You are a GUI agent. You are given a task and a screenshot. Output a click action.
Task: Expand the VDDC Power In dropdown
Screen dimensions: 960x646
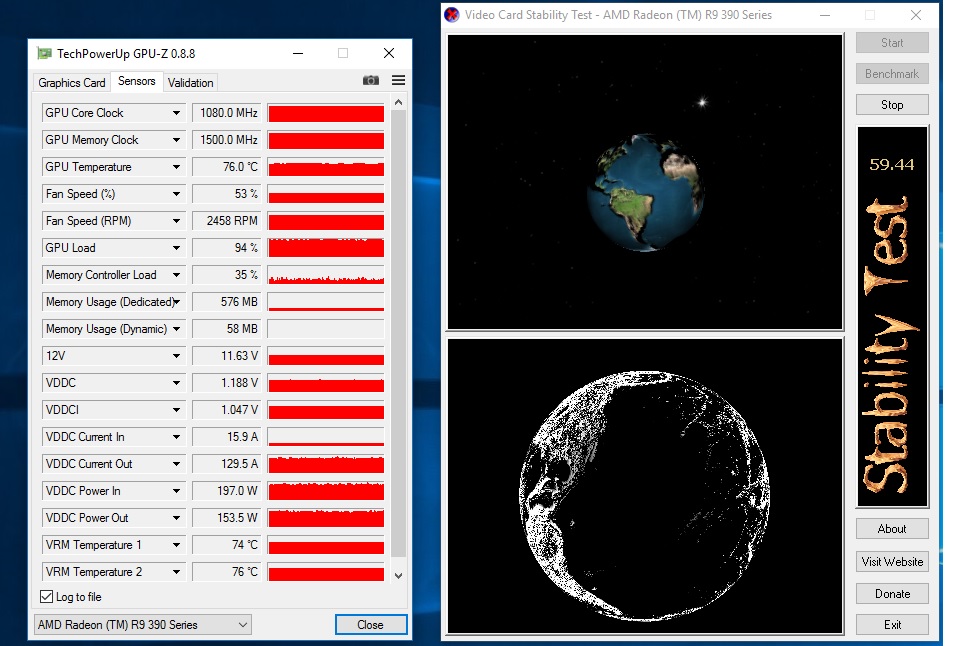(x=176, y=490)
